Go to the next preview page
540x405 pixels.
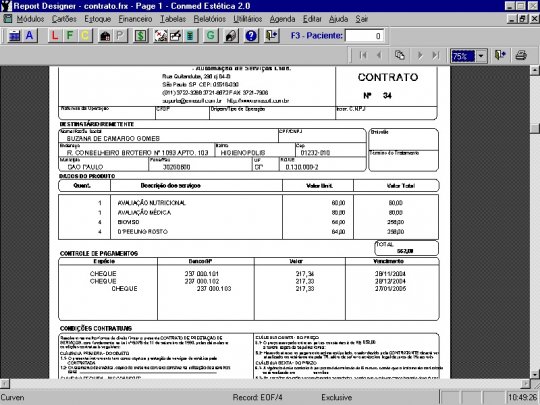(419, 55)
